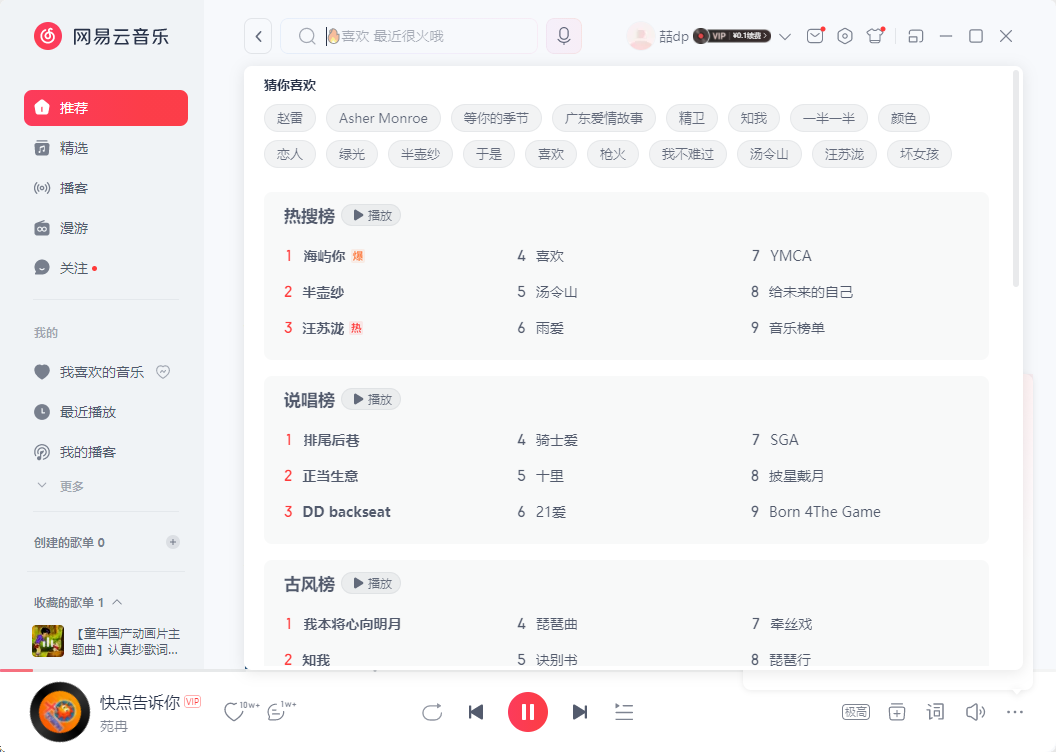
Task: Select the 一半一半 suggestion tag
Action: (828, 118)
